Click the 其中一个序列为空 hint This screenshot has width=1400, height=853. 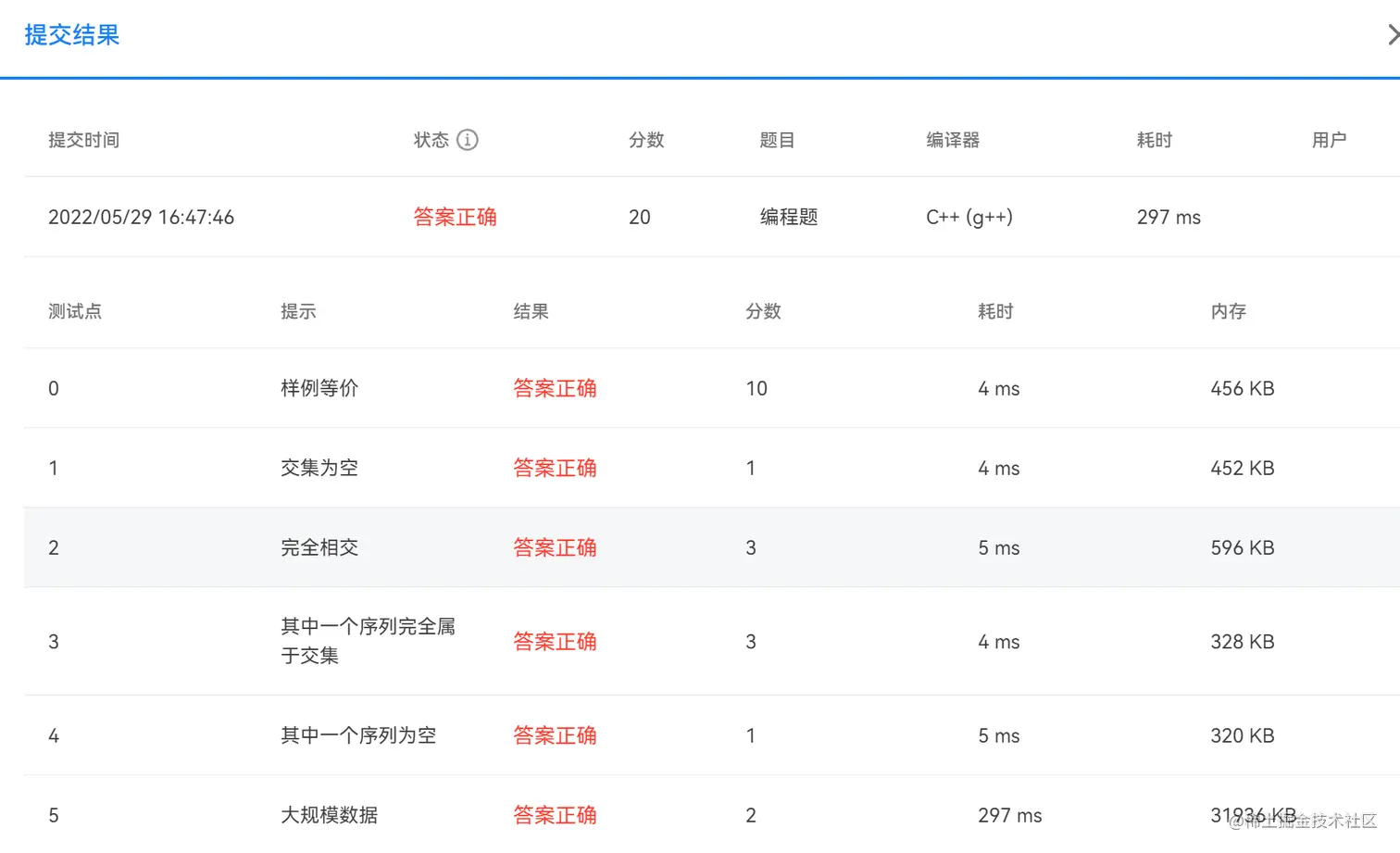(358, 735)
